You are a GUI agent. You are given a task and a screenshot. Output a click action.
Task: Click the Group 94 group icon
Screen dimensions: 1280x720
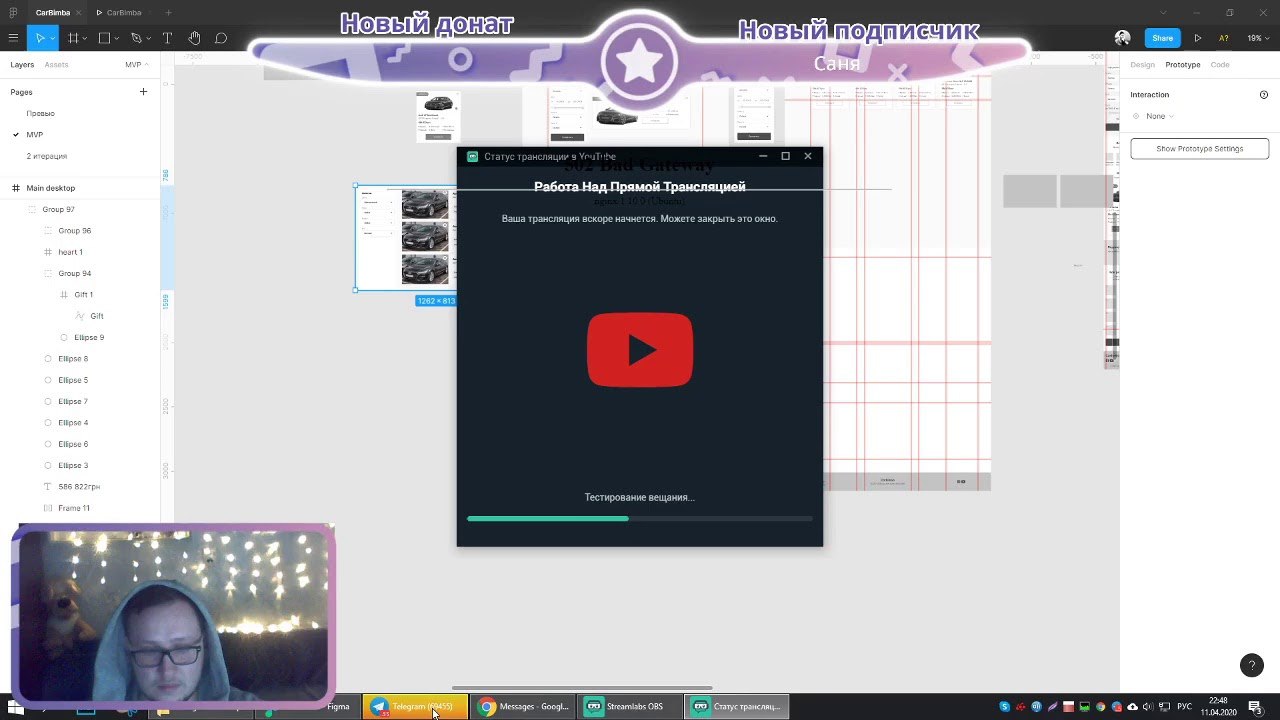pyautogui.click(x=48, y=273)
